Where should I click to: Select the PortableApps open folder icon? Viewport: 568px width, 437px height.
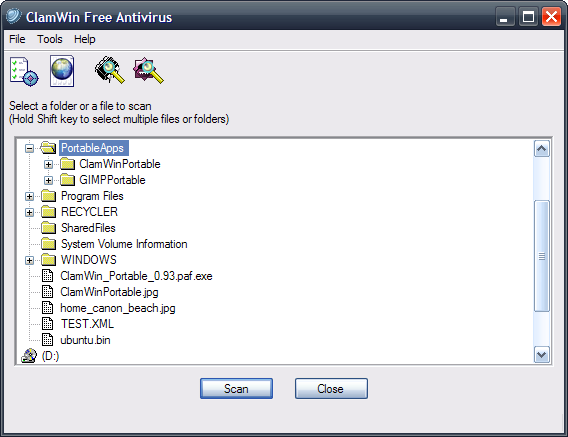[x=48, y=148]
